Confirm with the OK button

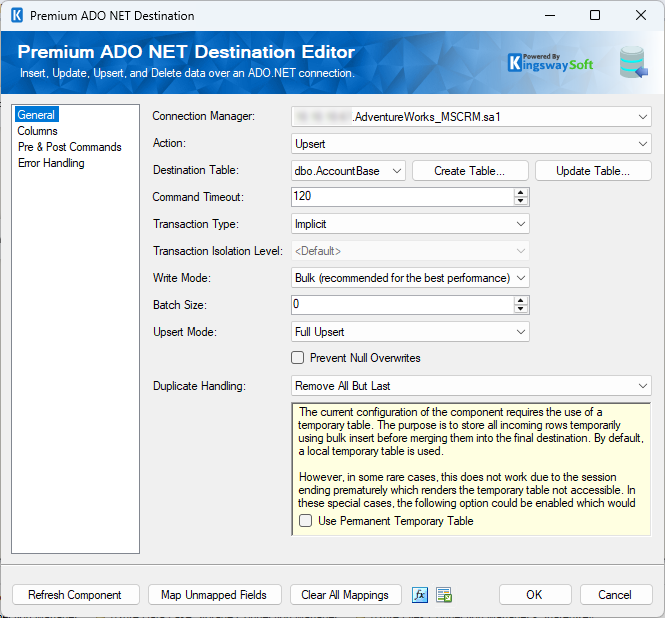(535, 595)
